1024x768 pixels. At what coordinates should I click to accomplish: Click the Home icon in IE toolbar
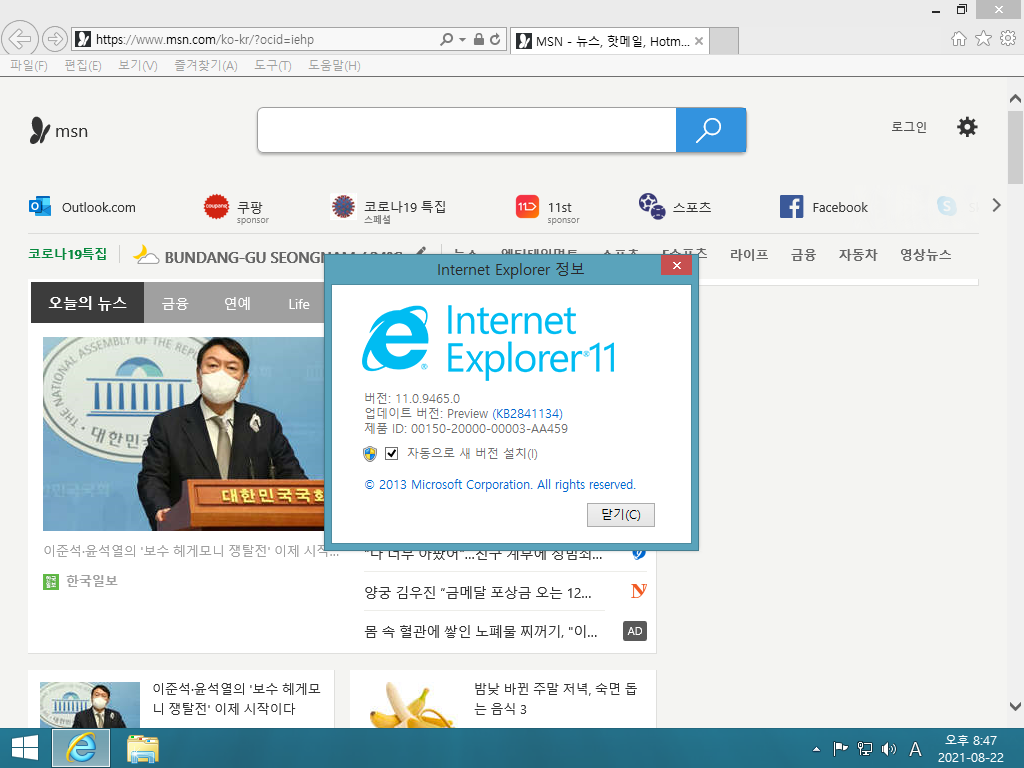[958, 39]
